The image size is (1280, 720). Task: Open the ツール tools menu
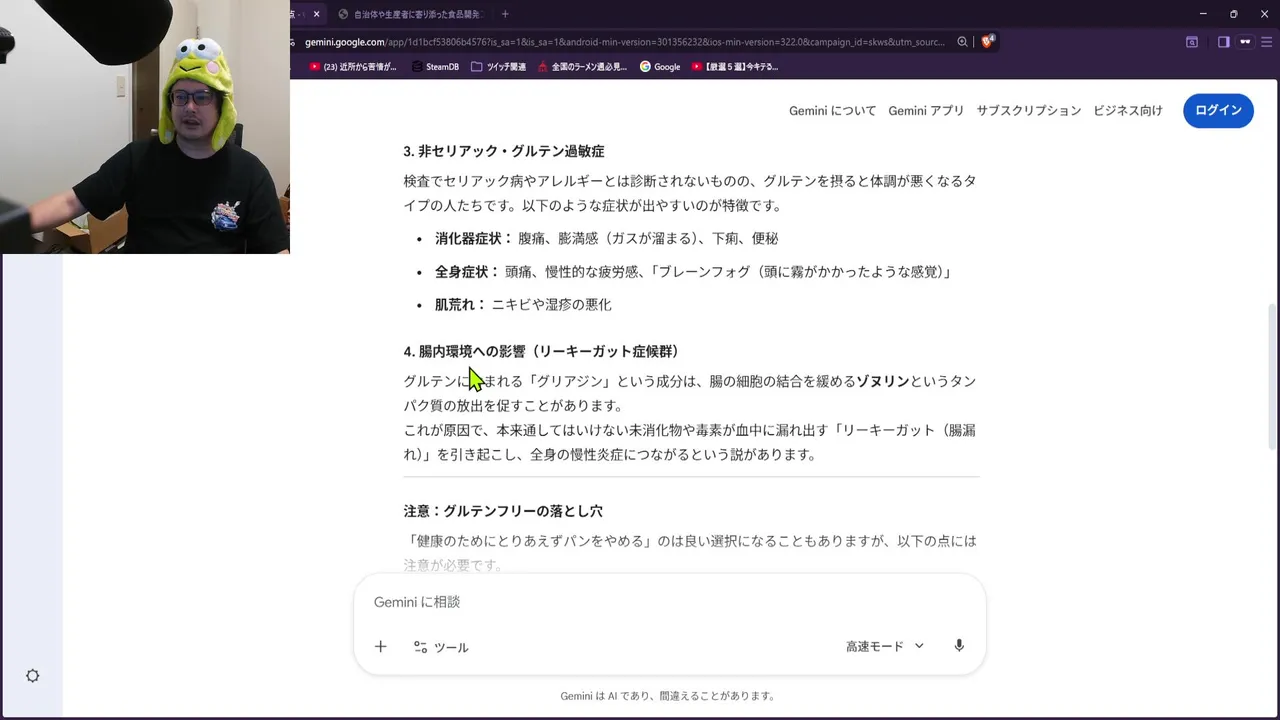tap(441, 647)
